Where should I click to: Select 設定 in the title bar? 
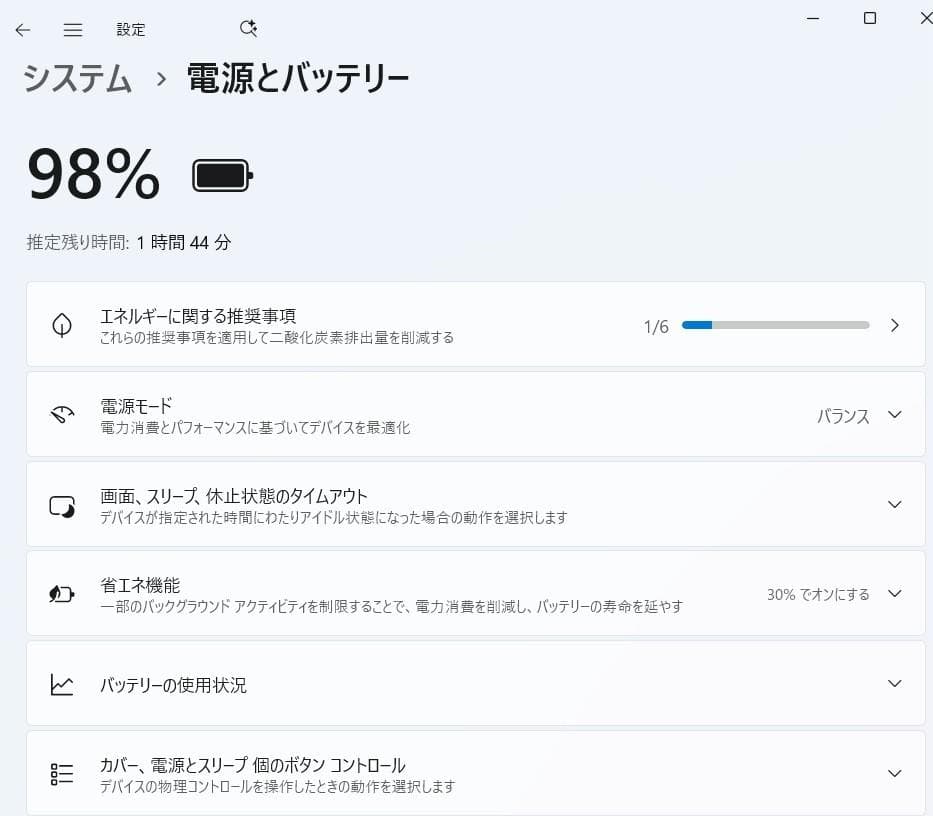tap(131, 29)
